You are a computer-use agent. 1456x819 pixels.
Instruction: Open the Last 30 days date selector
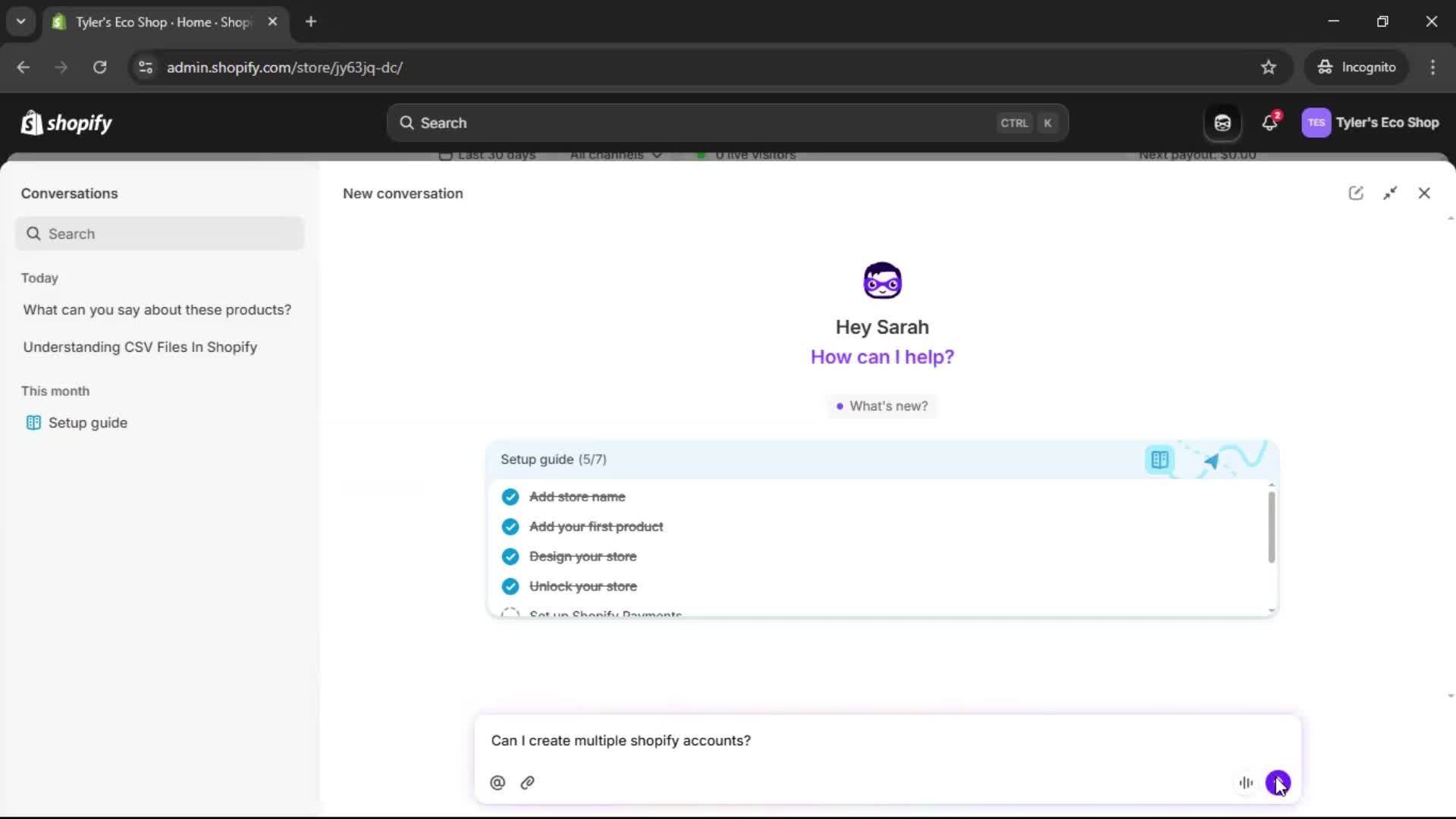pyautogui.click(x=488, y=155)
